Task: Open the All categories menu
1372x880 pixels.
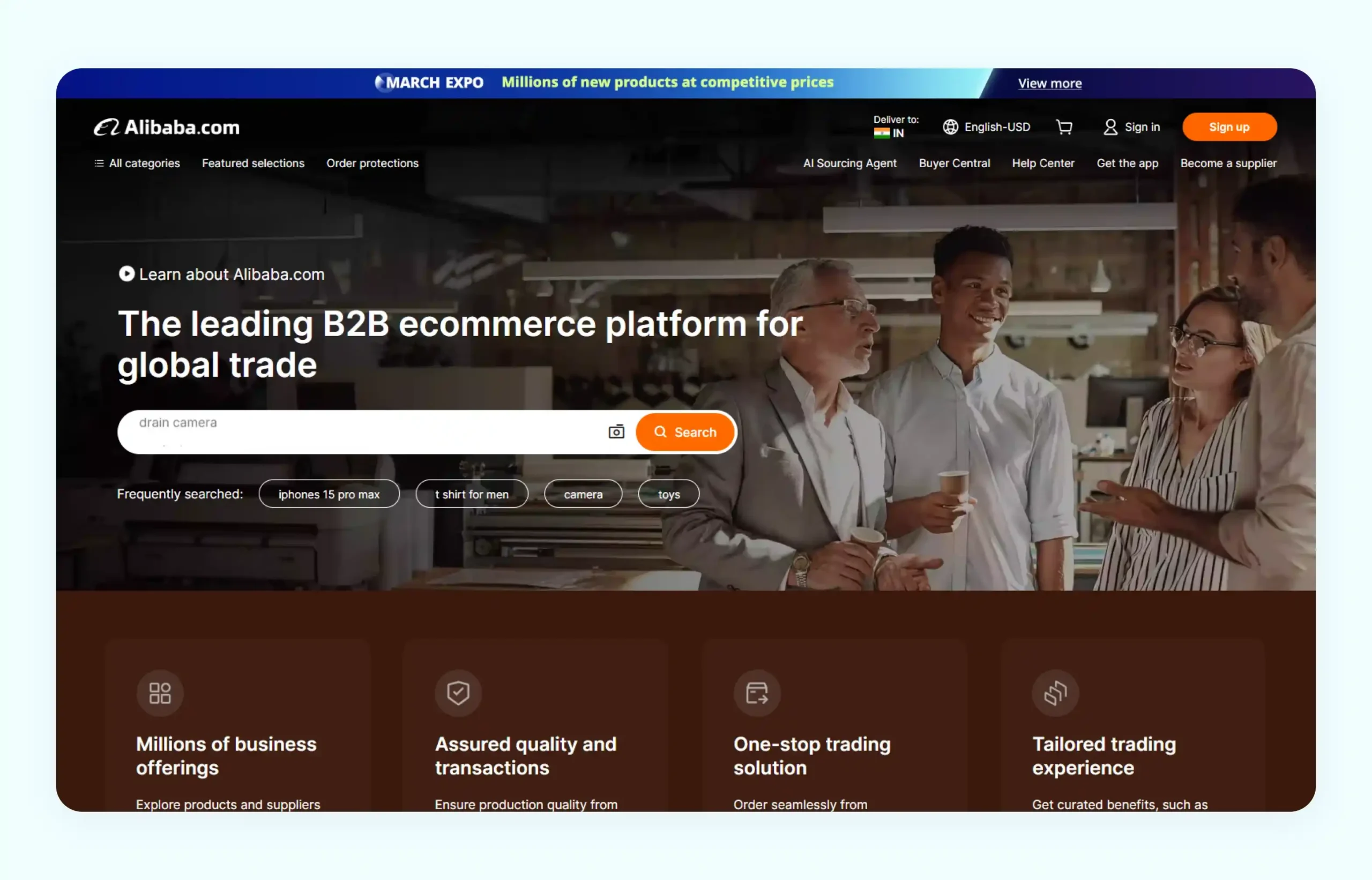Action: pyautogui.click(x=137, y=163)
